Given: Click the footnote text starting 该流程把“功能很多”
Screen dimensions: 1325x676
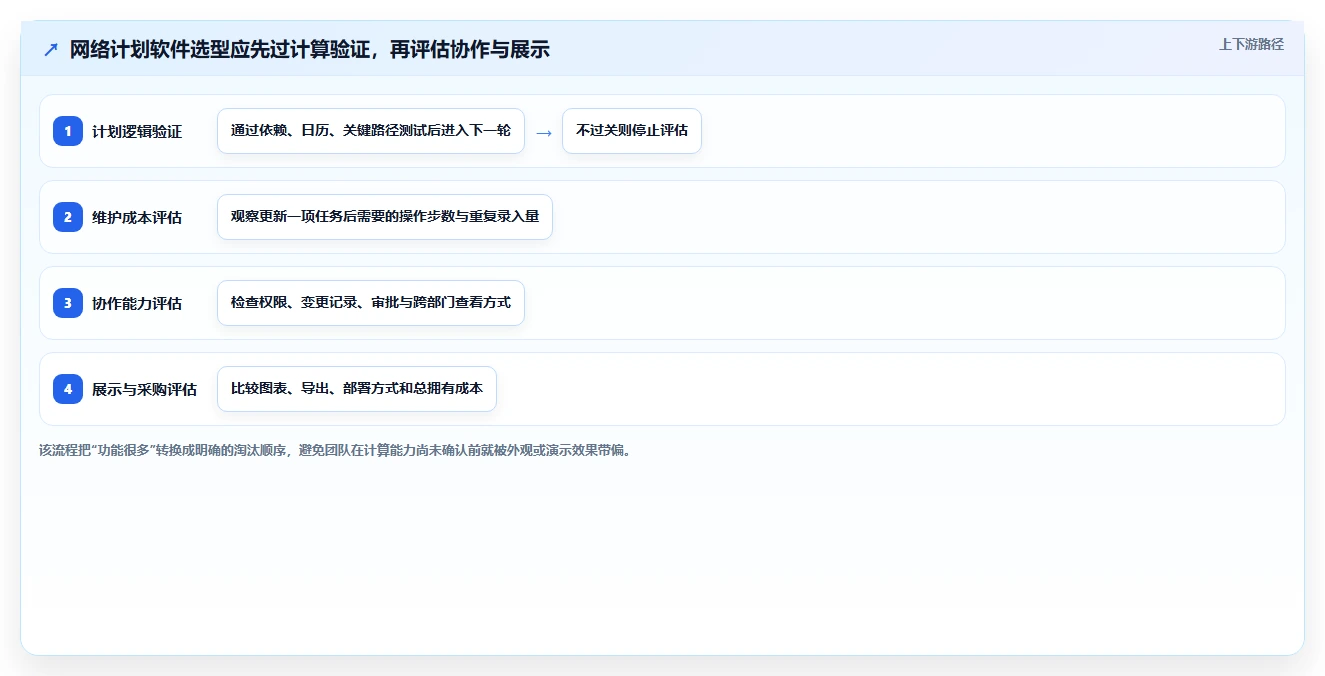Looking at the screenshot, I should tap(335, 450).
